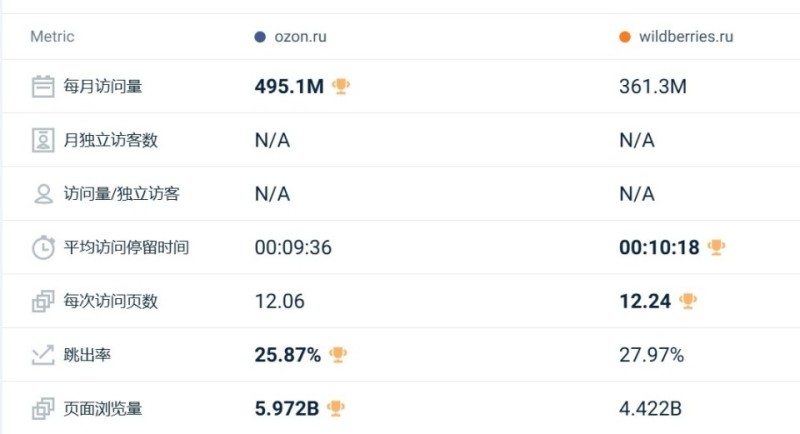This screenshot has width=800, height=434.
Task: Click the wildberries.ru 361.3M visits value
Action: click(653, 86)
